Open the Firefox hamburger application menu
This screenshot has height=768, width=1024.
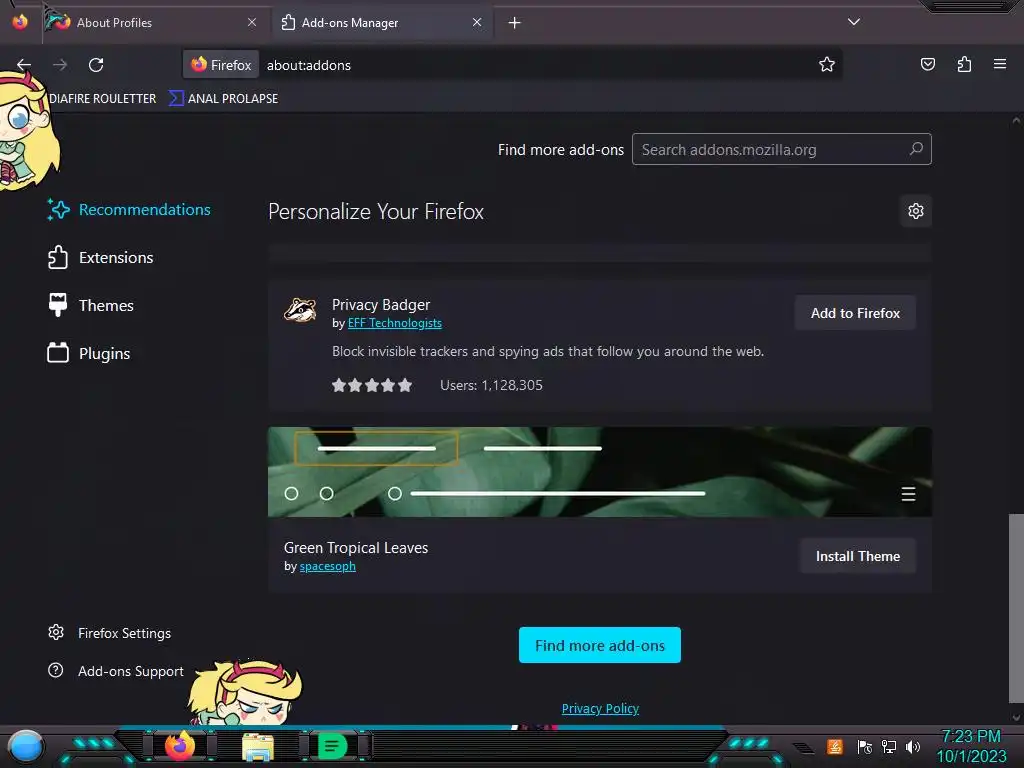(x=1000, y=64)
